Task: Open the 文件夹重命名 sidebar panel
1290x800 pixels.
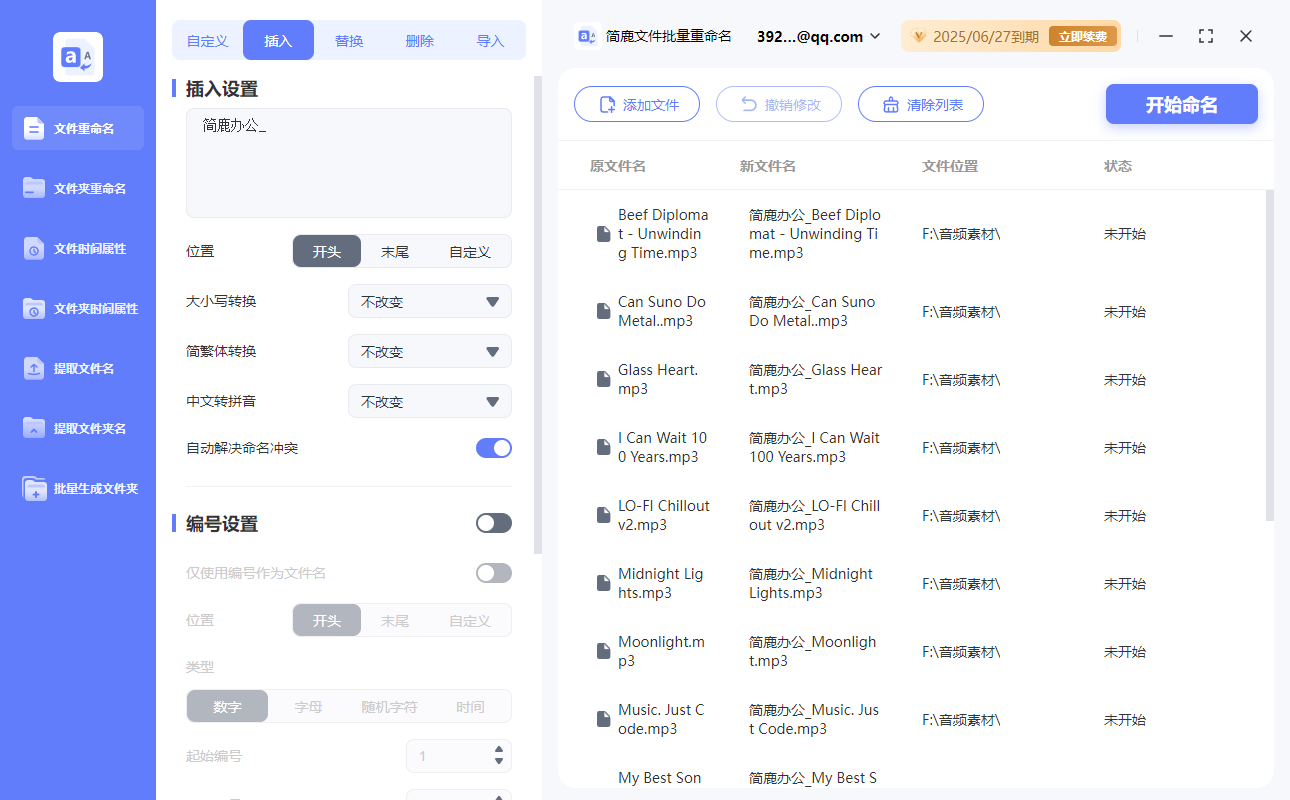Action: point(77,188)
